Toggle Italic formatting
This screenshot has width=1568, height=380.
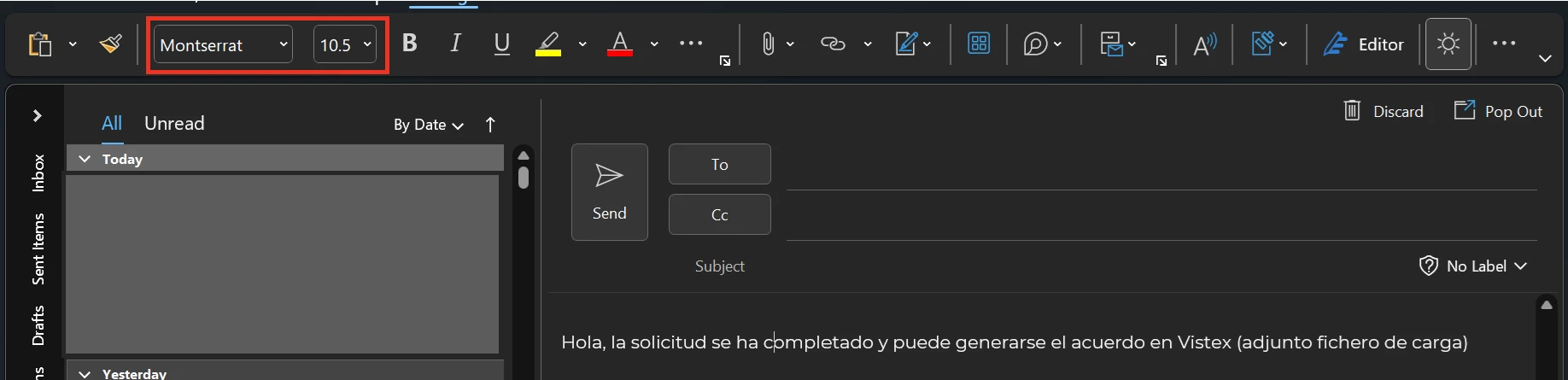456,44
